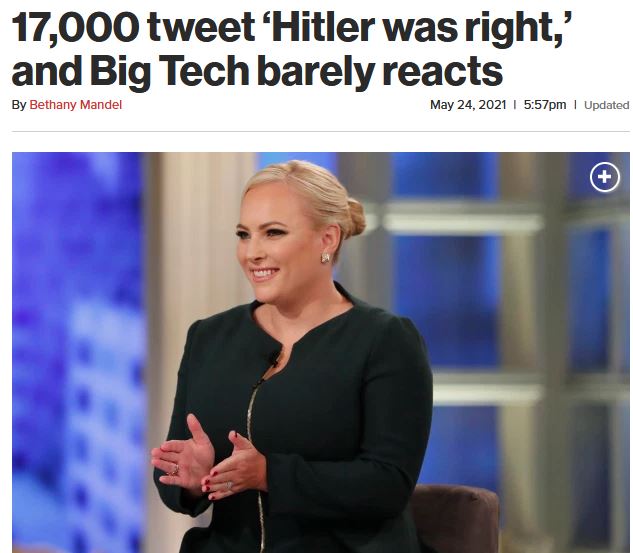This screenshot has width=633, height=553.
Task: Click the 'Updated' timestamp label
Action: (x=606, y=105)
